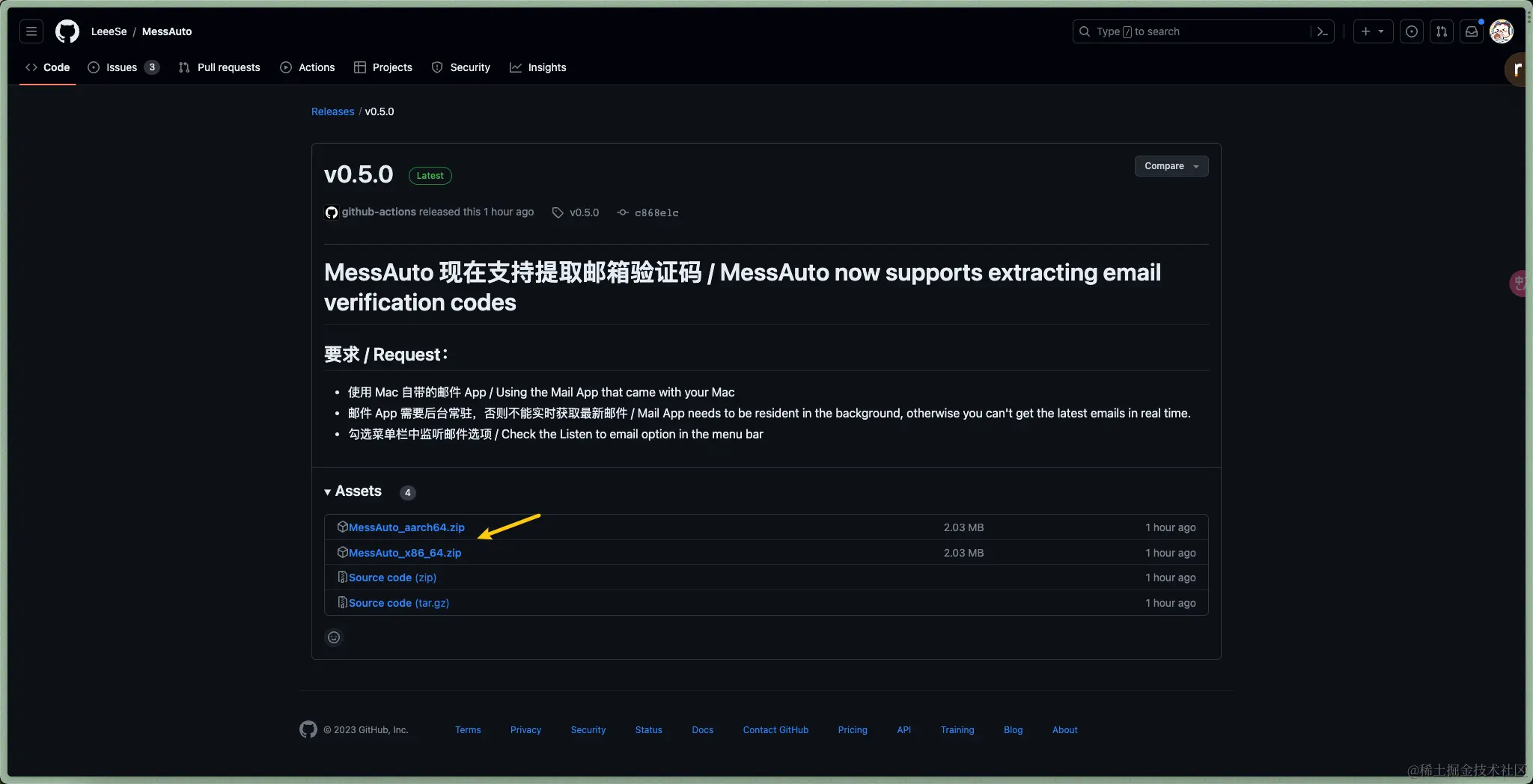Open the footer Terms link
This screenshot has width=1533, height=784.
(x=468, y=730)
